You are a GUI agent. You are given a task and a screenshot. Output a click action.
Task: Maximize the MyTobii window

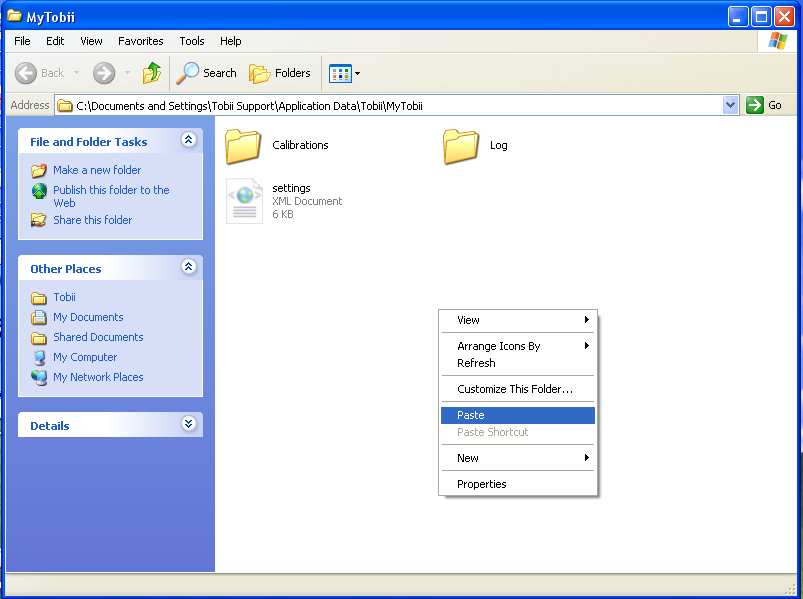click(761, 17)
